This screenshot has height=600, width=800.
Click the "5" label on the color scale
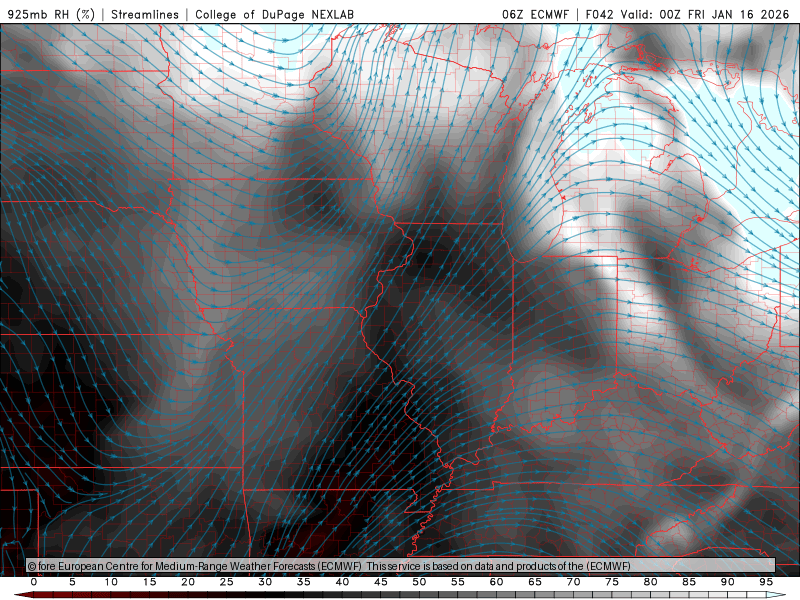[72, 582]
